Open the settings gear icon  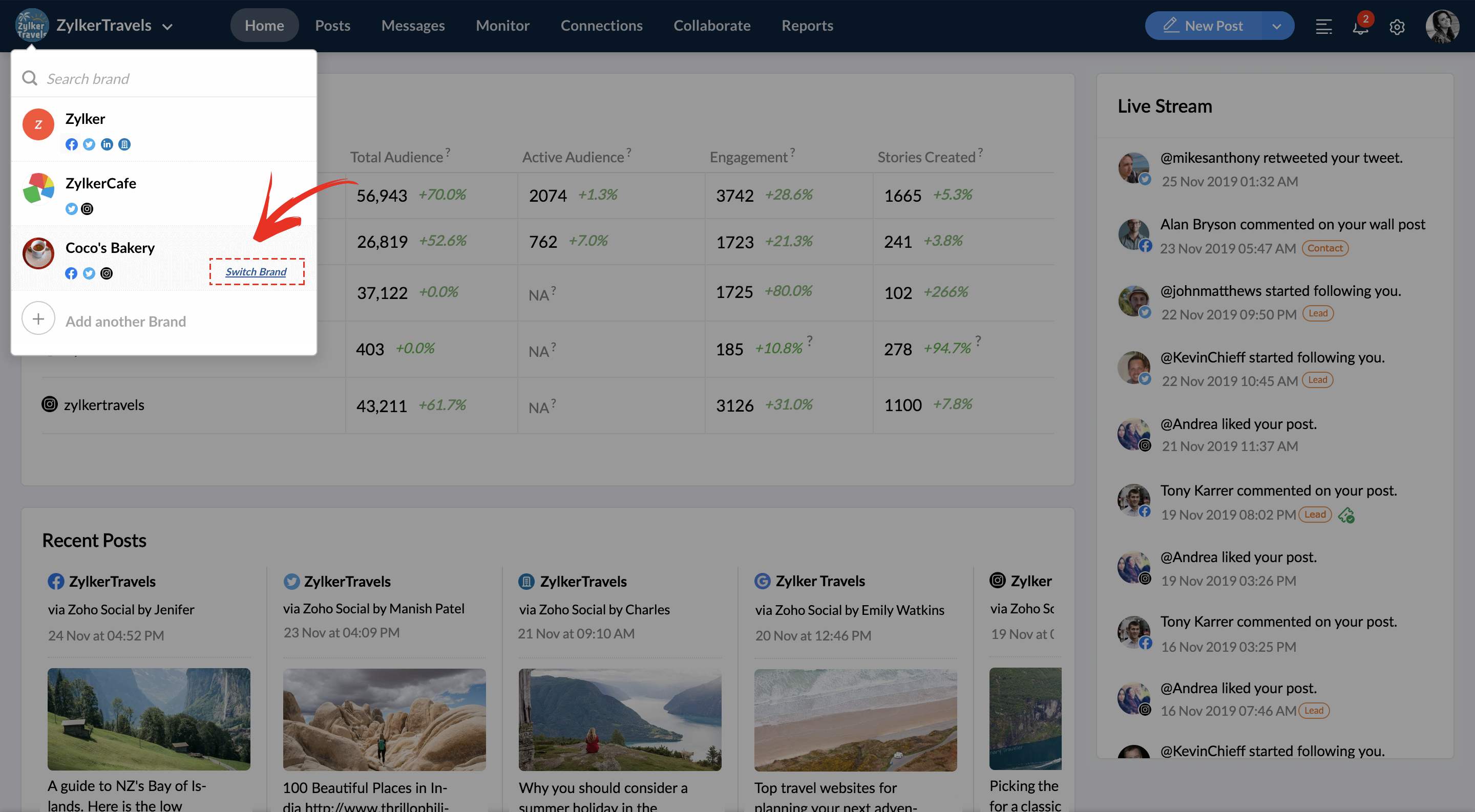[1397, 26]
